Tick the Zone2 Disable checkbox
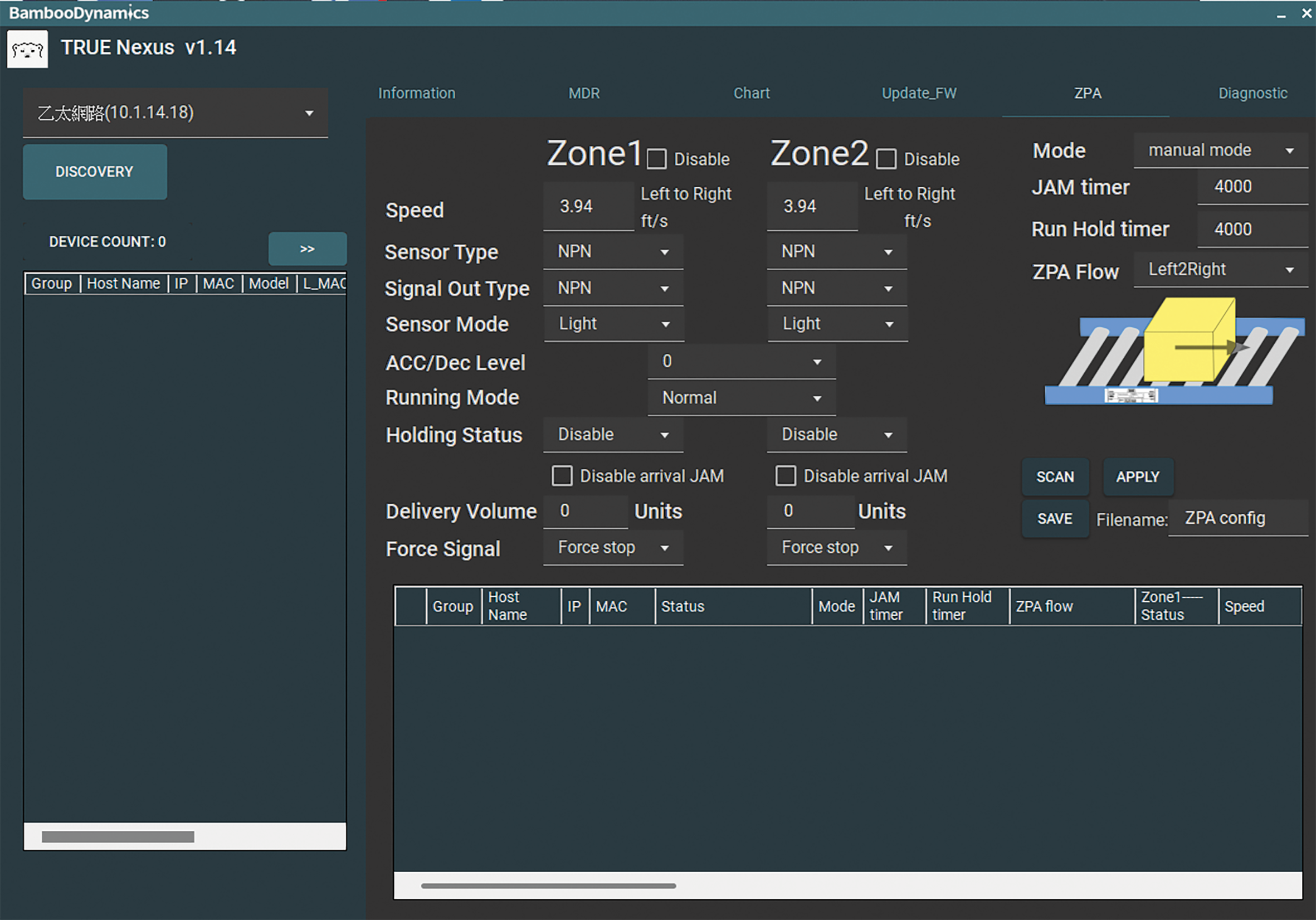The height and width of the screenshot is (920, 1316). tap(886, 159)
